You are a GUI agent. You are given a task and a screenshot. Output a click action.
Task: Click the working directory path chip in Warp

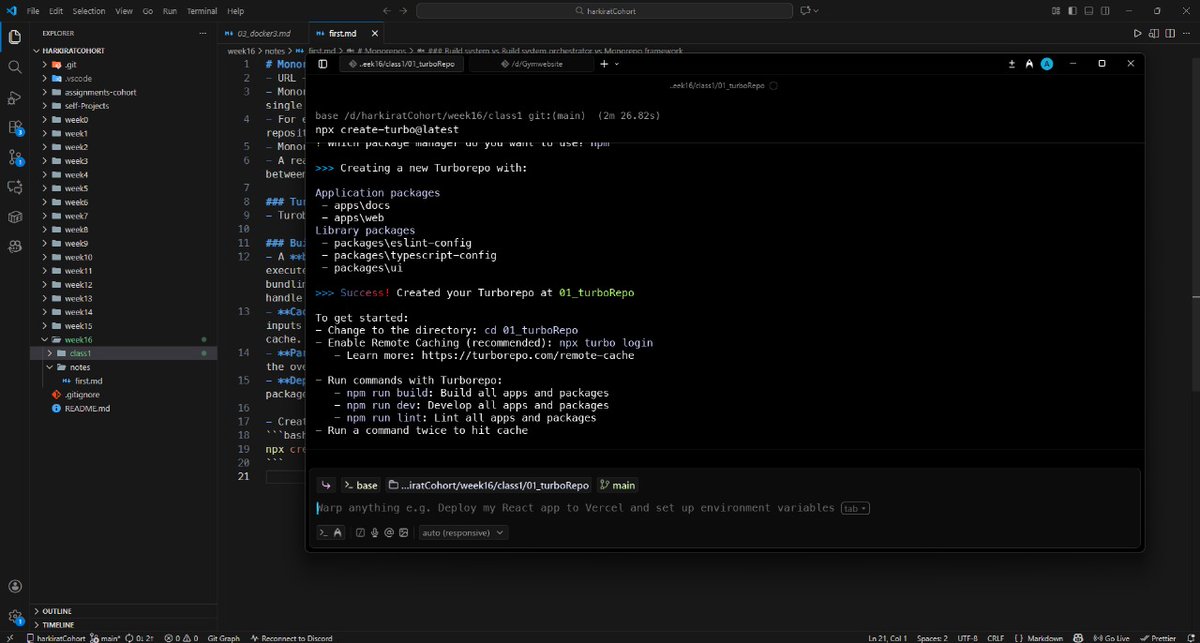(488, 485)
